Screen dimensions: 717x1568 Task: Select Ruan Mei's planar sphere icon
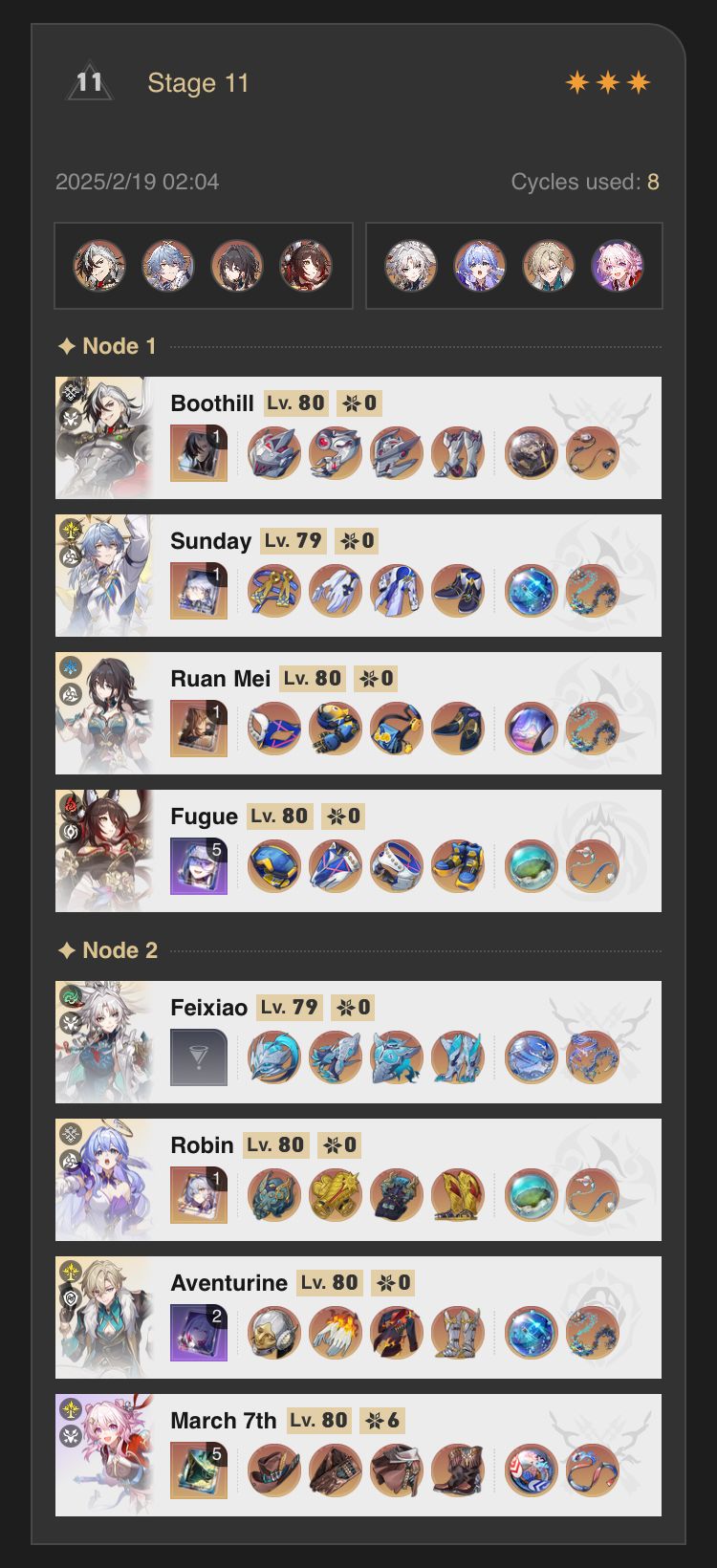531,729
